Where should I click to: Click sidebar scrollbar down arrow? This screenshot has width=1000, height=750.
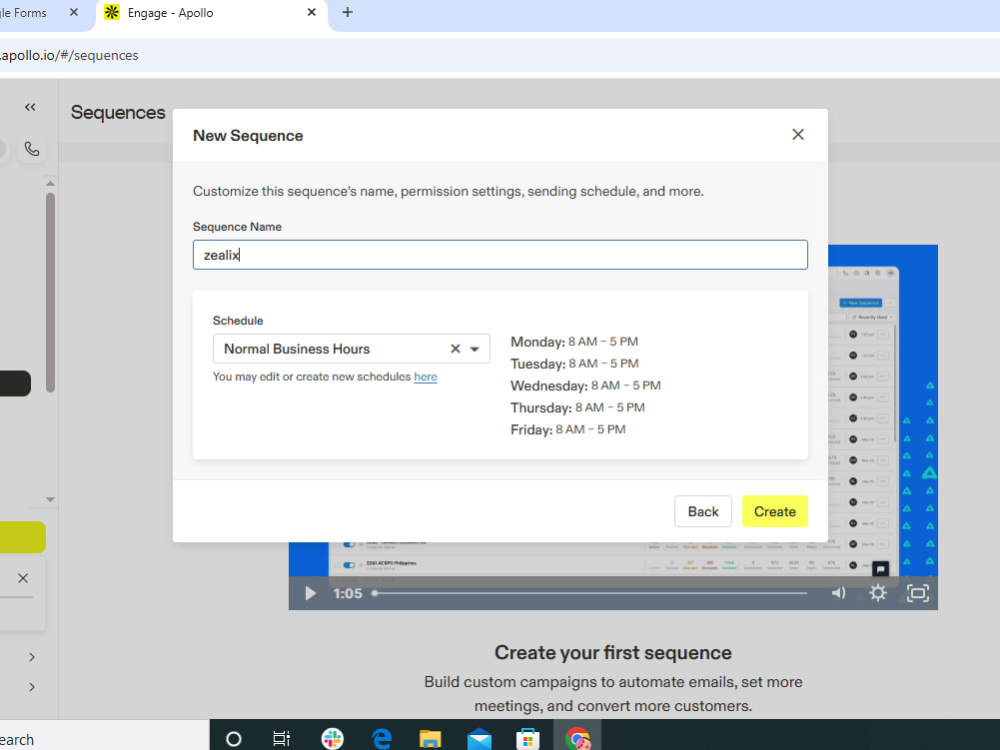(x=50, y=499)
